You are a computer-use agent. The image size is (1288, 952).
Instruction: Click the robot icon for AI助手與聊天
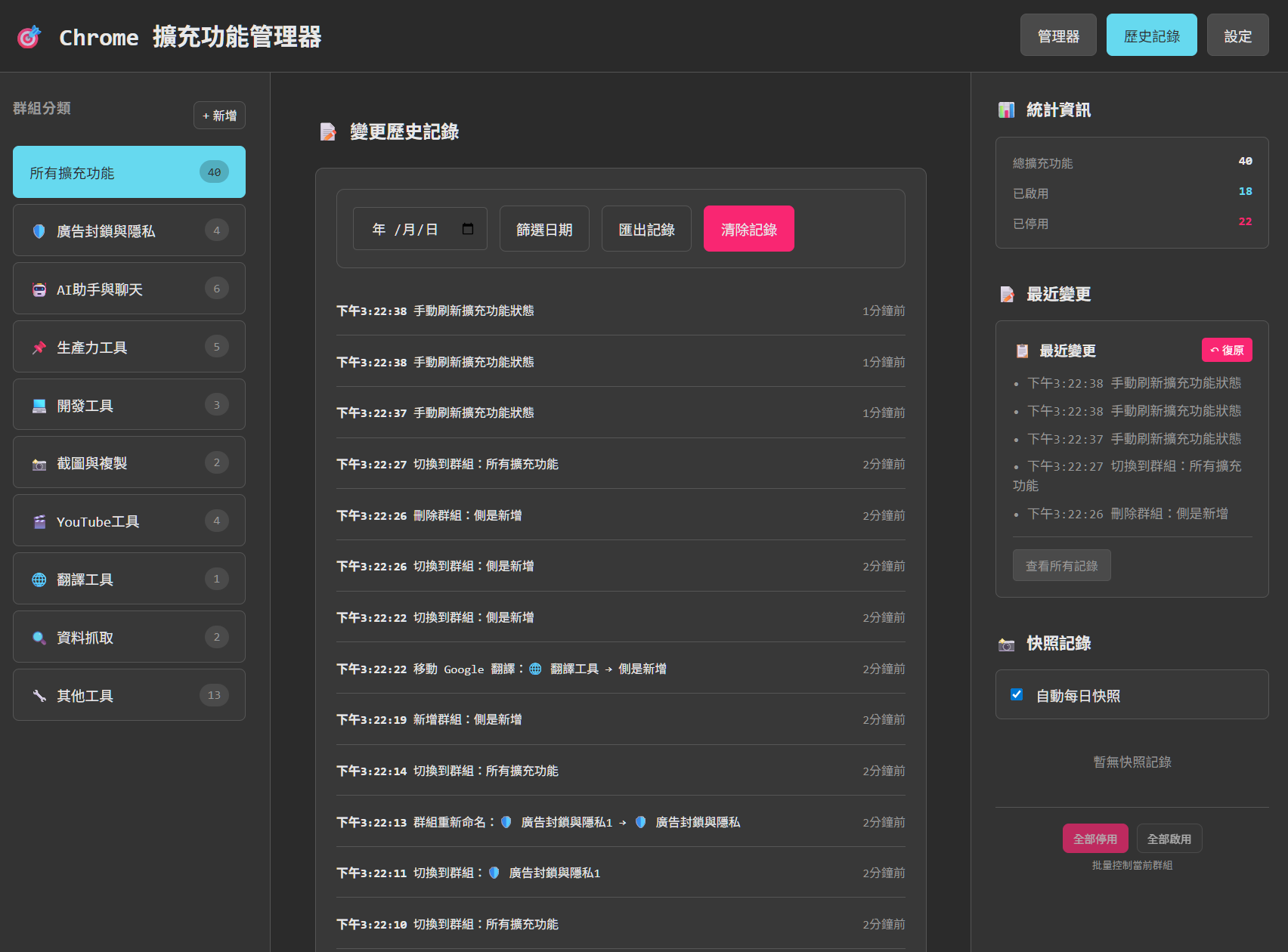[x=39, y=289]
